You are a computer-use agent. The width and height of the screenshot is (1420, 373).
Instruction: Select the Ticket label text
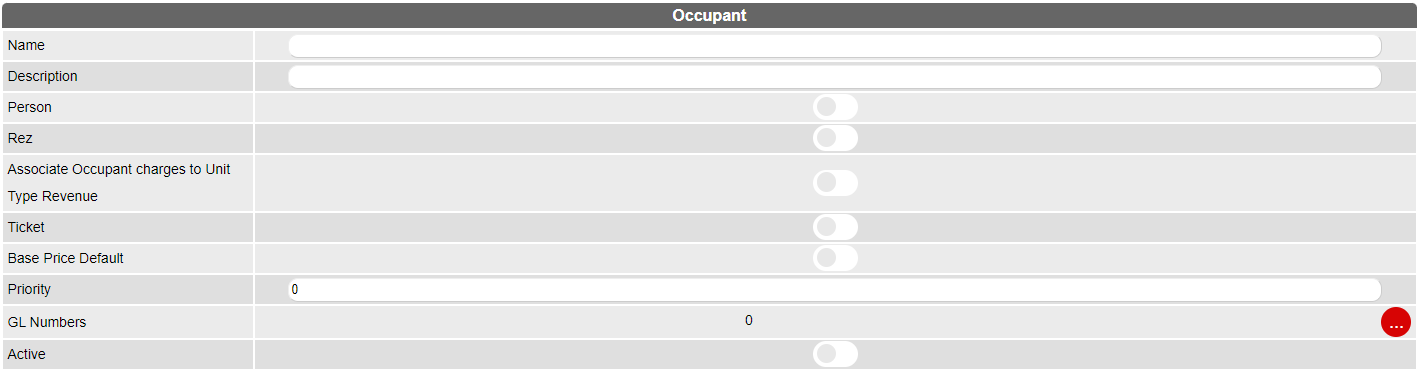coord(26,227)
